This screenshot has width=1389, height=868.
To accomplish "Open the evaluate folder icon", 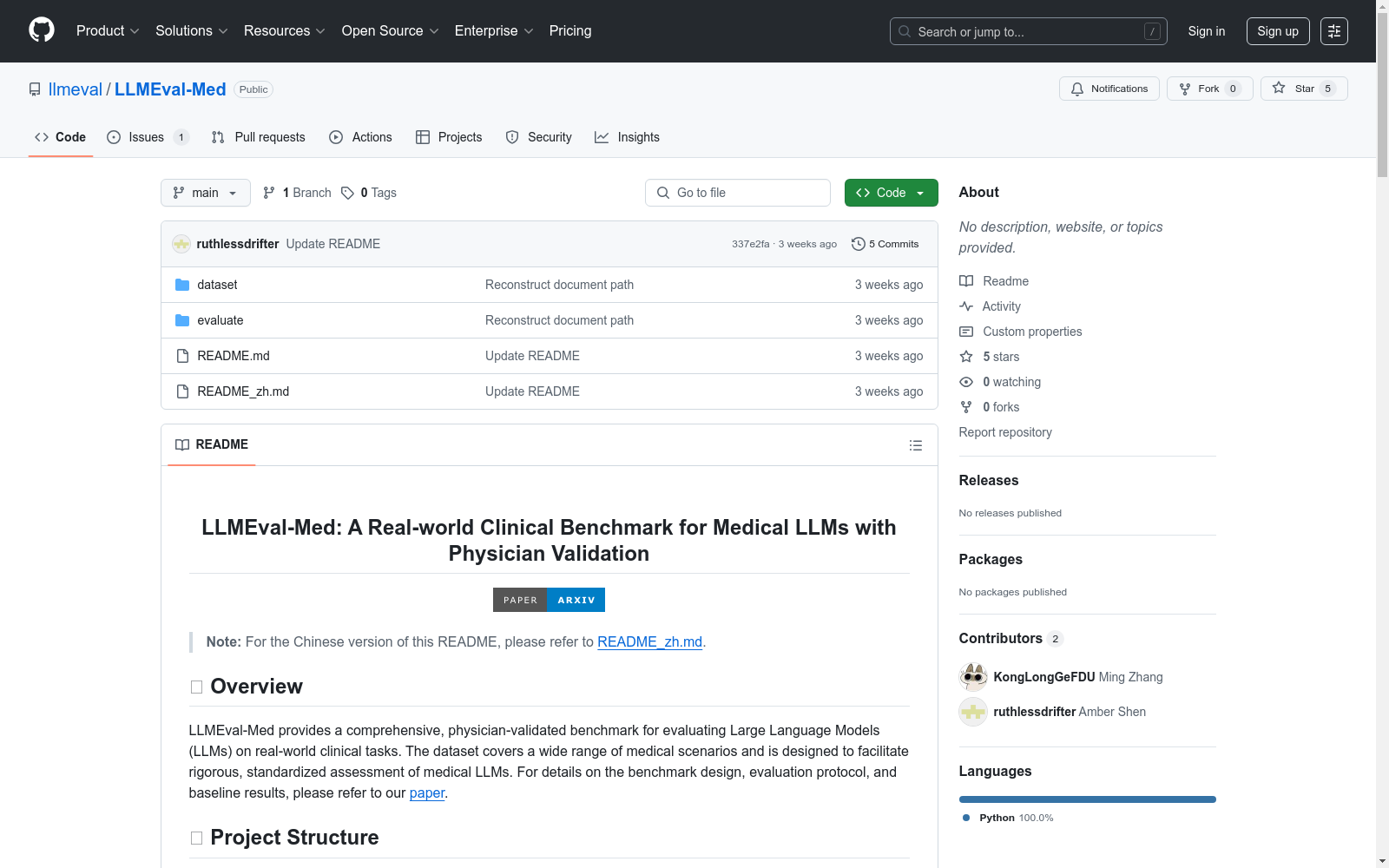I will [182, 320].
